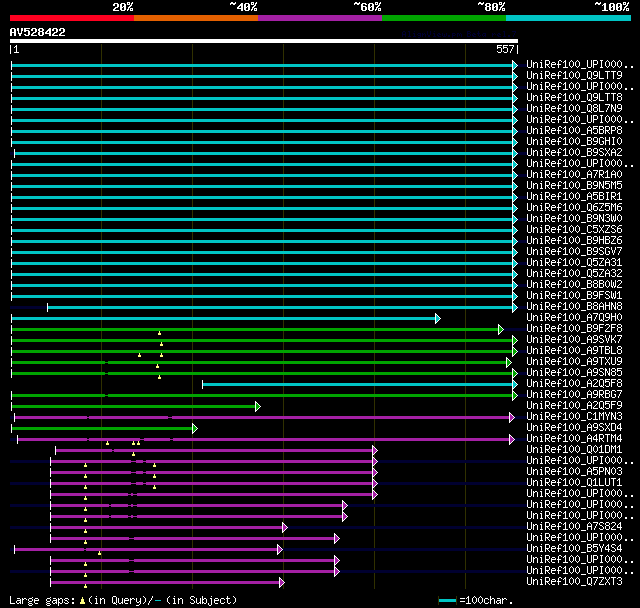Select the UniRef100_A9SN85 label

pos(574,373)
